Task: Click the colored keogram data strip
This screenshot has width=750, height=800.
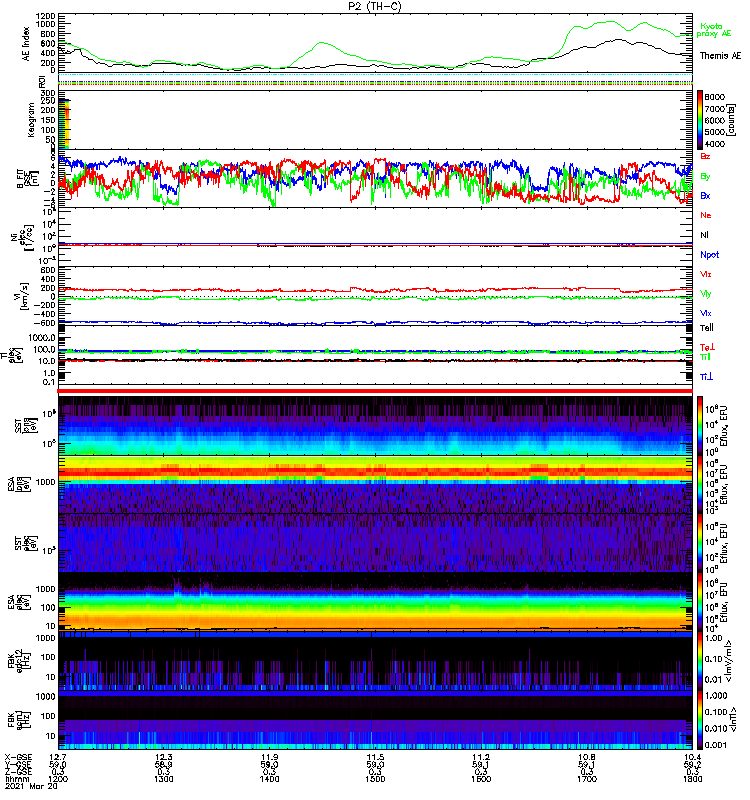Action: pos(64,123)
